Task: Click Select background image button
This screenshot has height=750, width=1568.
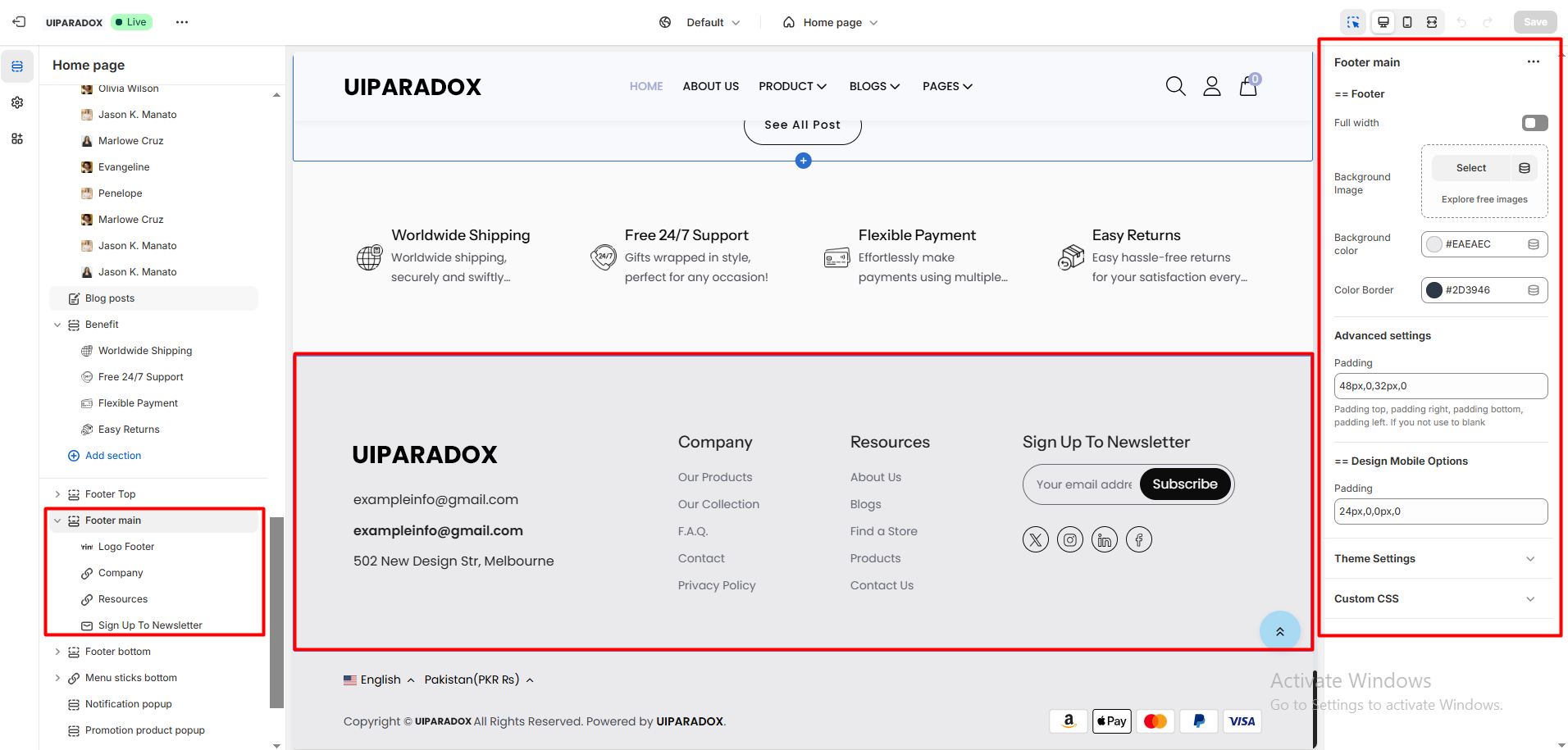Action: (1471, 168)
